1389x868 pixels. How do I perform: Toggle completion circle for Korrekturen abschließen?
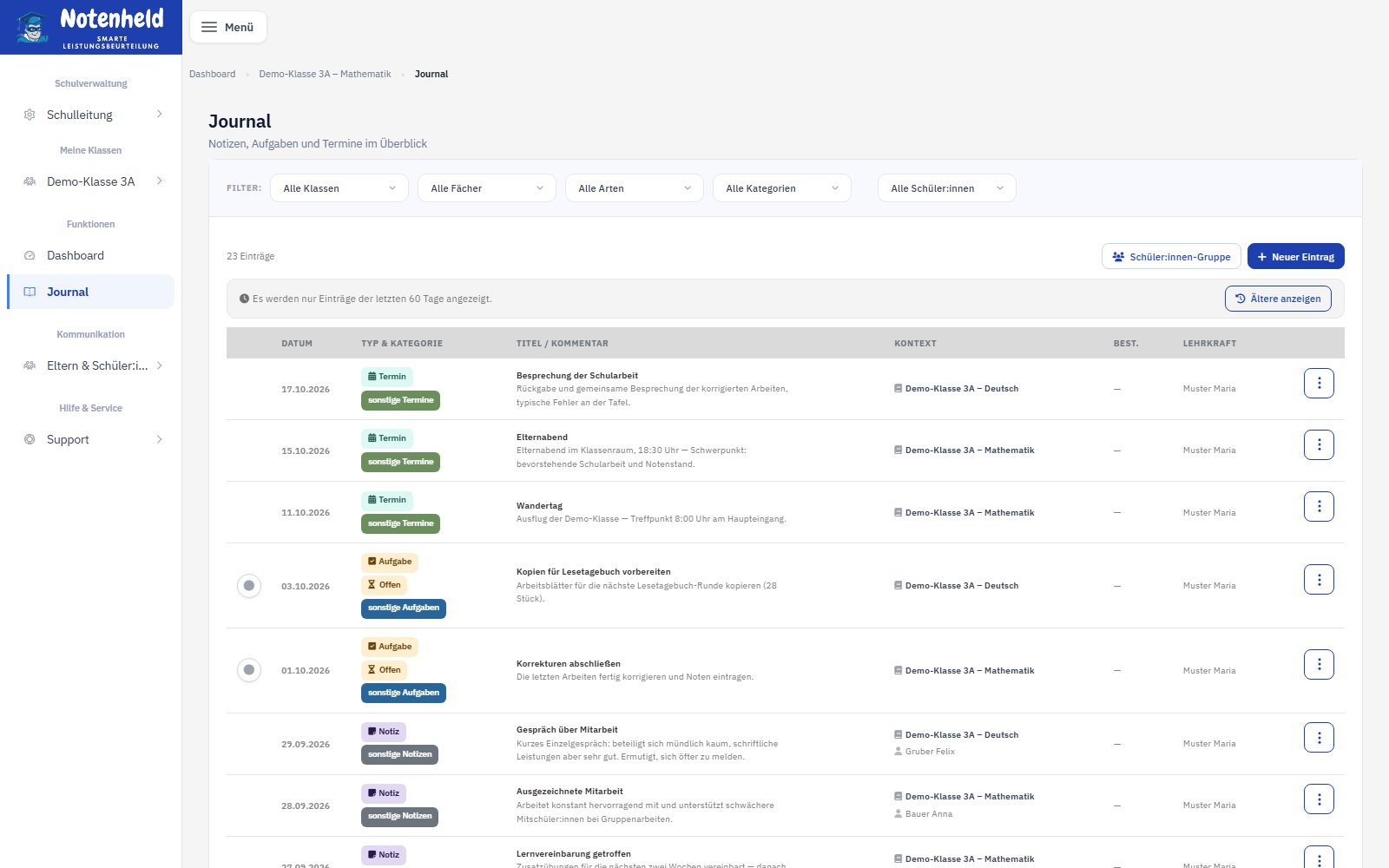[x=249, y=670]
